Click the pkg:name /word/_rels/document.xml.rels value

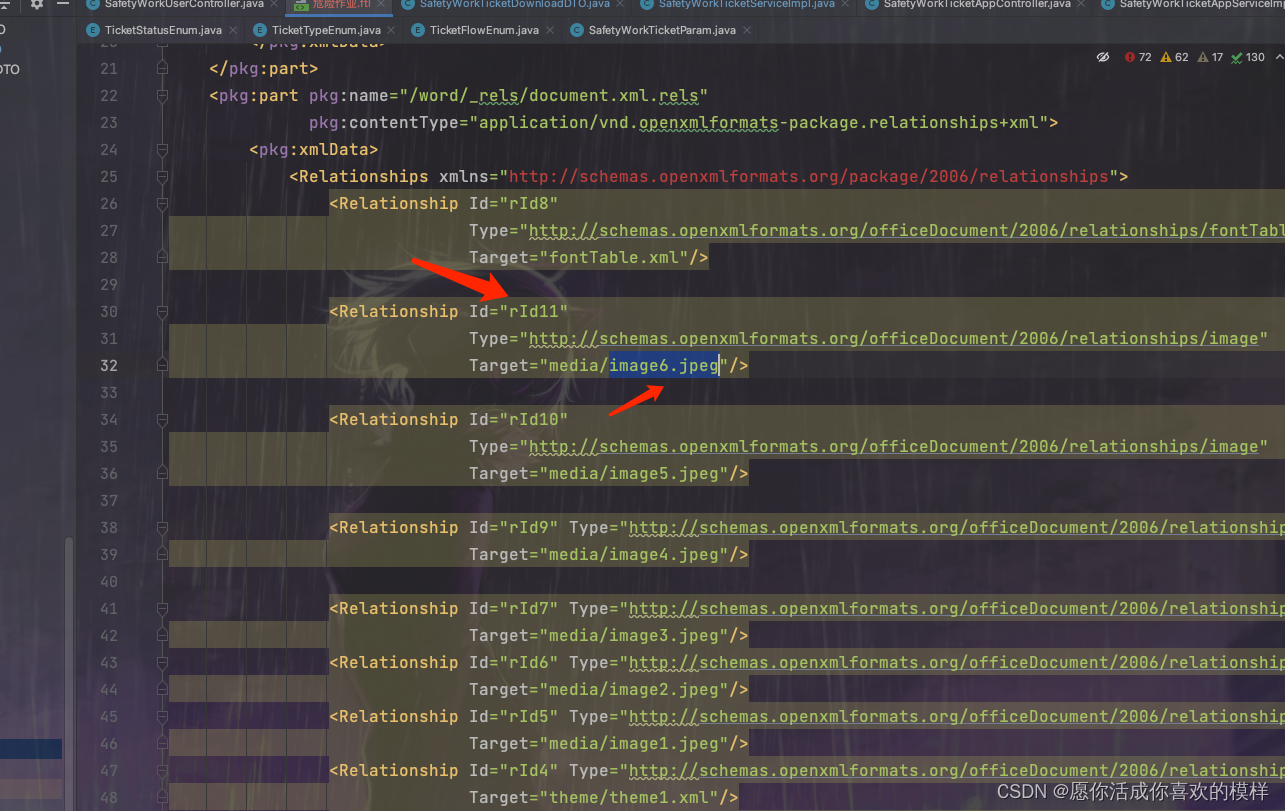tap(553, 96)
